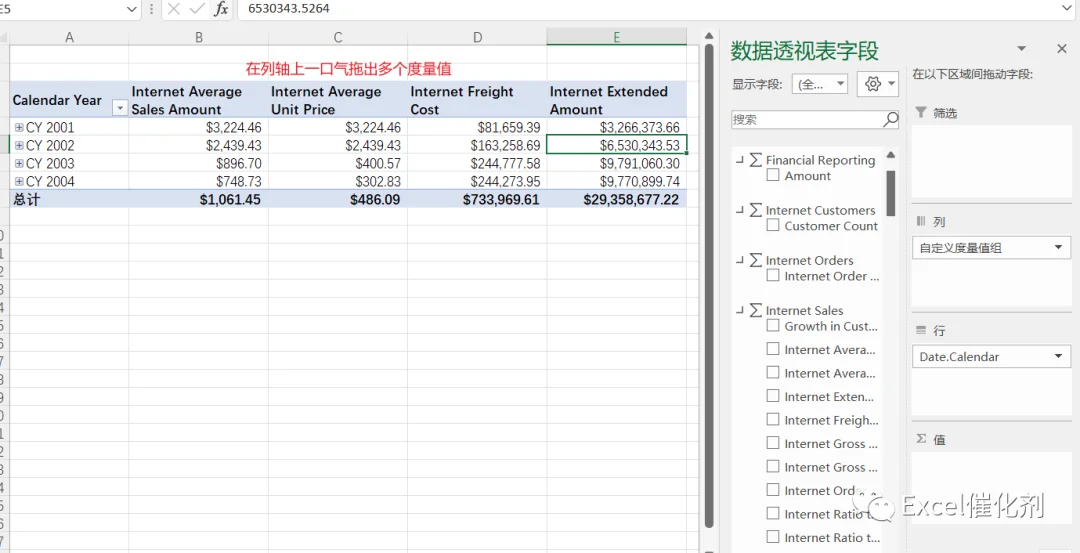The width and height of the screenshot is (1080, 553).
Task: Select Internet Extended Amount header cell
Action: point(616,100)
